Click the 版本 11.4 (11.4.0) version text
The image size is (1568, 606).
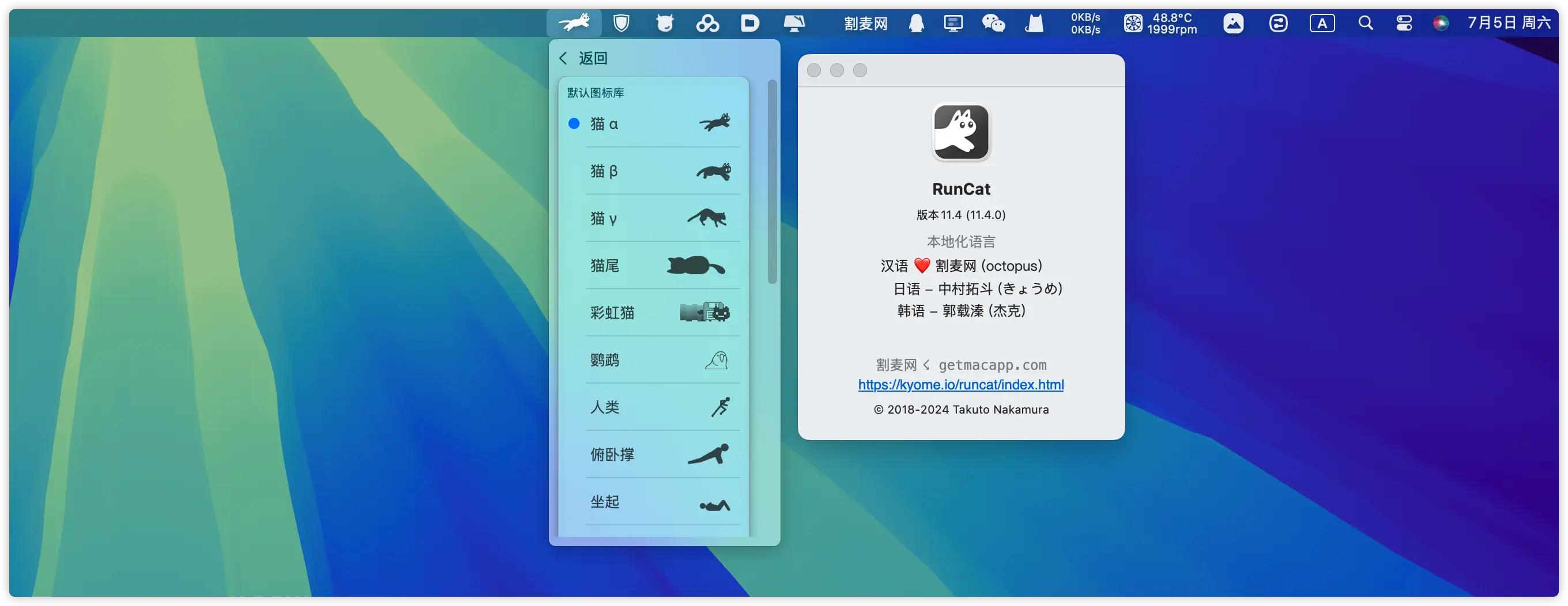[x=961, y=215]
